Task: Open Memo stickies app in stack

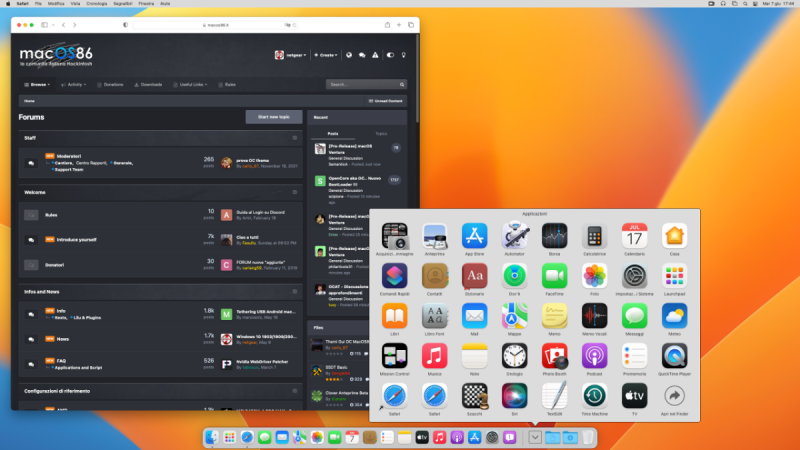Action: tap(555, 316)
